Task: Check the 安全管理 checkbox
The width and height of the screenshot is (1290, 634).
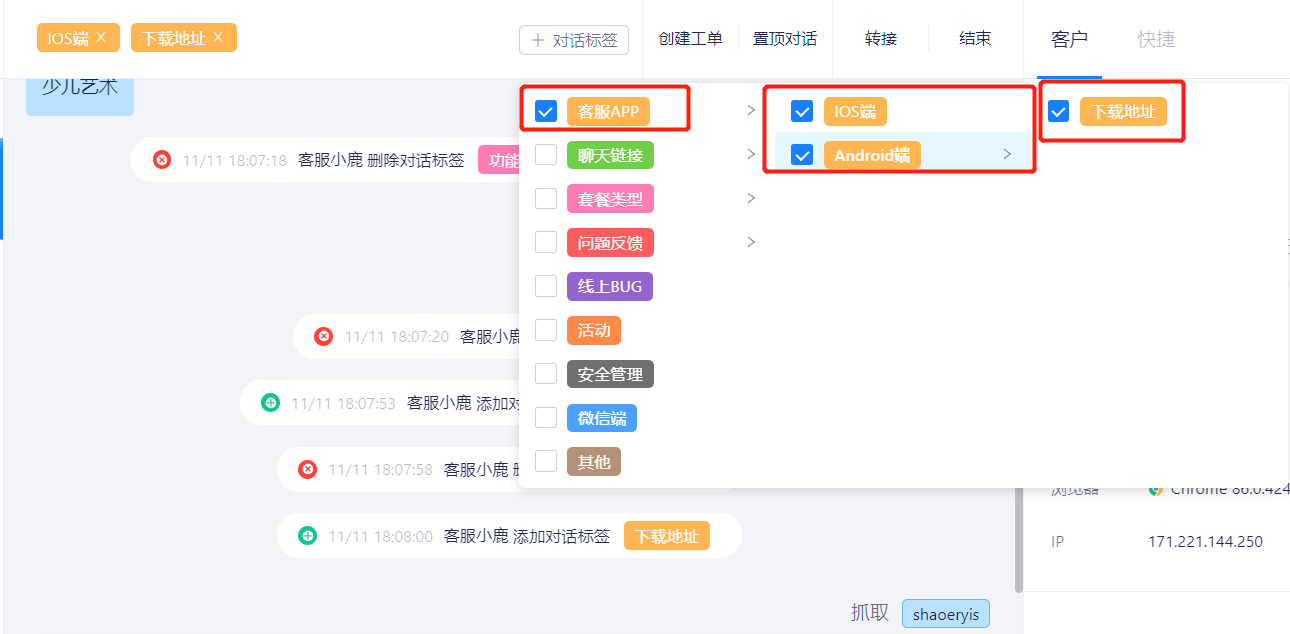Action: pos(546,374)
